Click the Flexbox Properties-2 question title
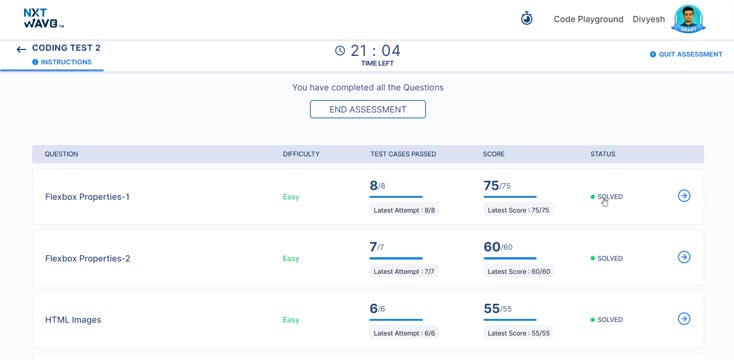Image resolution: width=734 pixels, height=360 pixels. (88, 258)
